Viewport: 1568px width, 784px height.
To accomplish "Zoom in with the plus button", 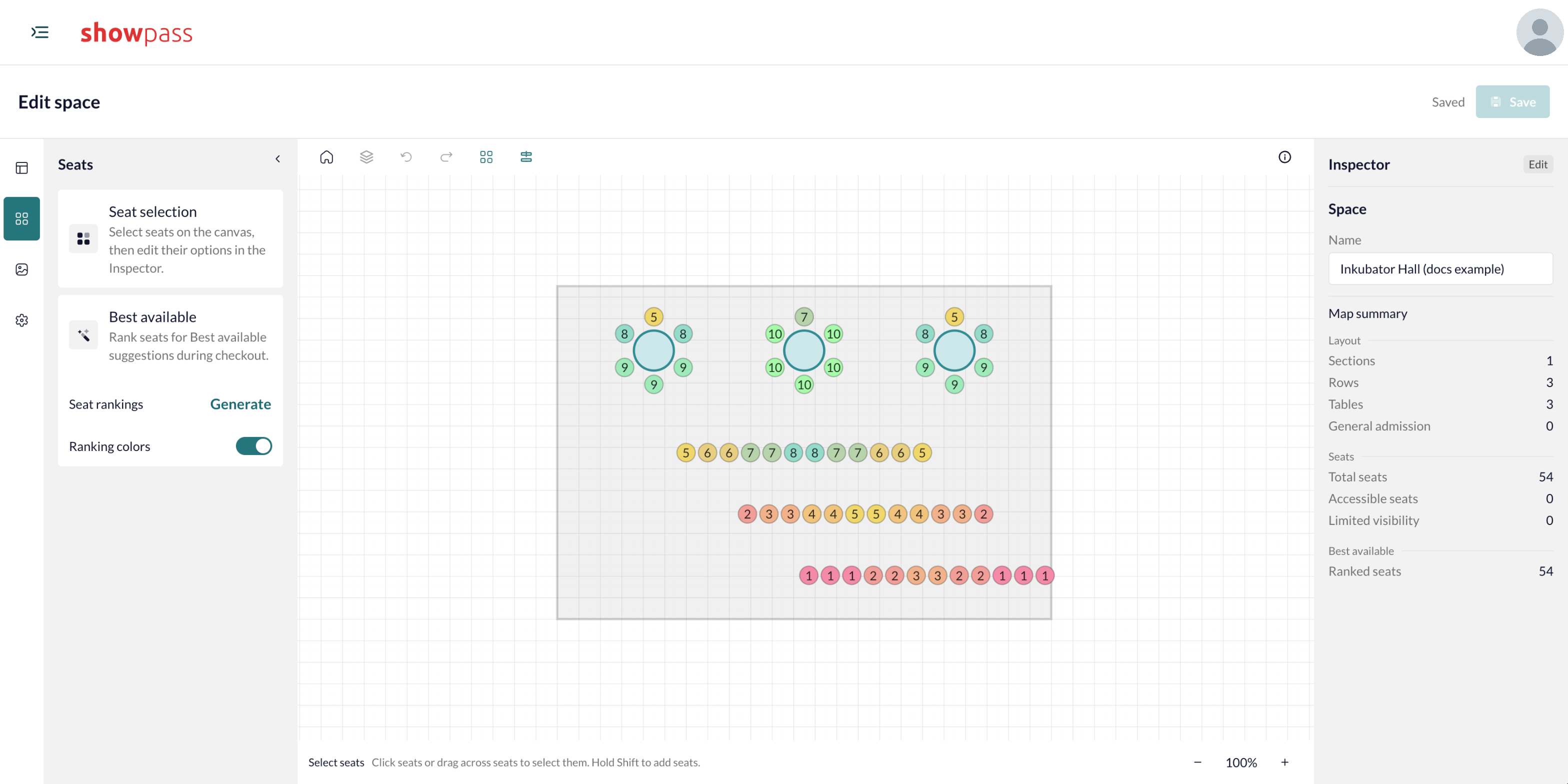I will (x=1284, y=762).
